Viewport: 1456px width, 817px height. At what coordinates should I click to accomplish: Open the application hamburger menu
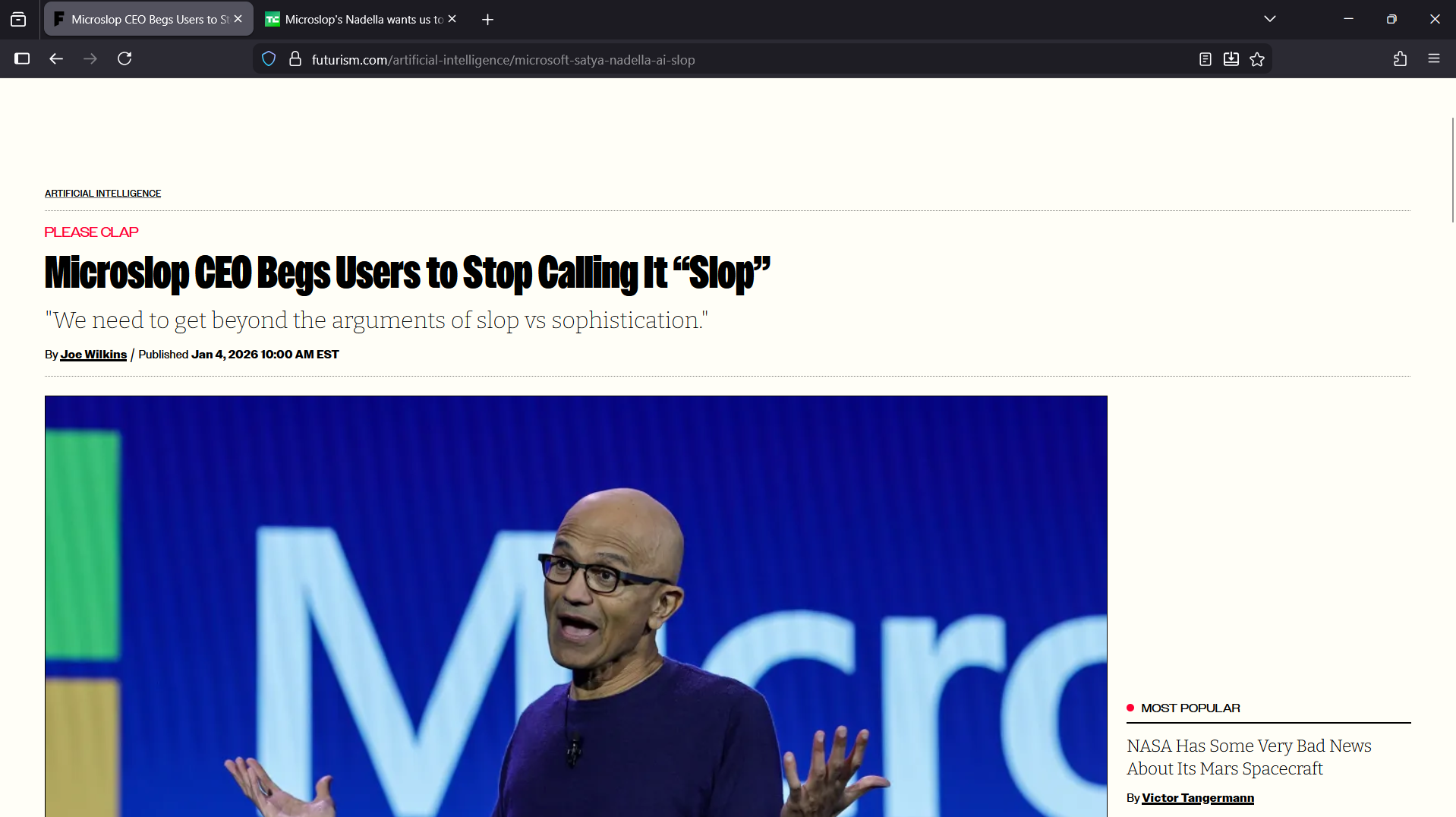pyautogui.click(x=1435, y=59)
